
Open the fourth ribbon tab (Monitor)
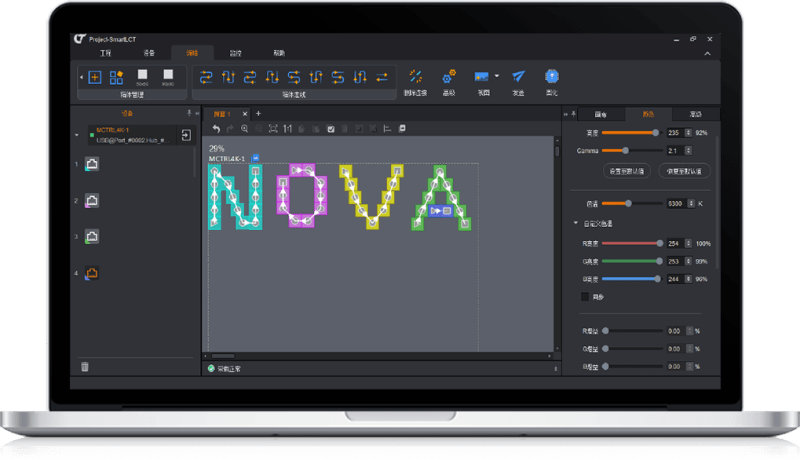tap(235, 53)
